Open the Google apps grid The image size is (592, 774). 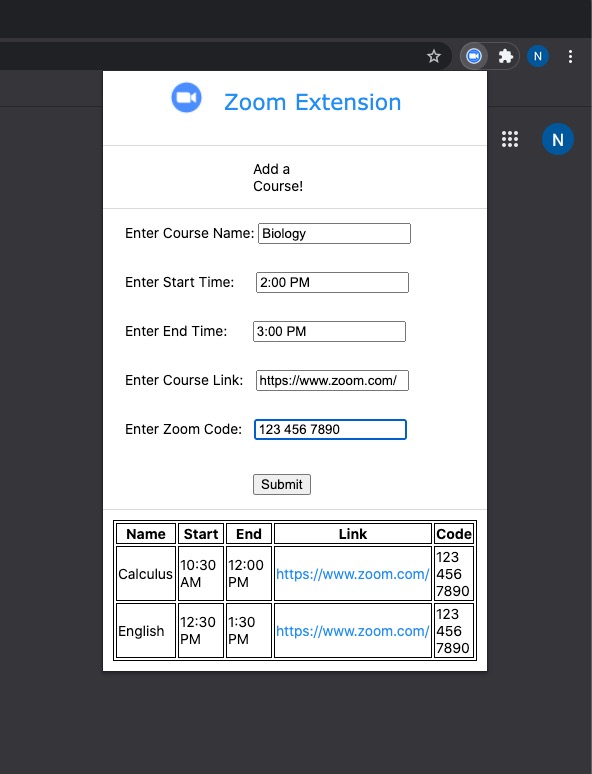pyautogui.click(x=510, y=139)
